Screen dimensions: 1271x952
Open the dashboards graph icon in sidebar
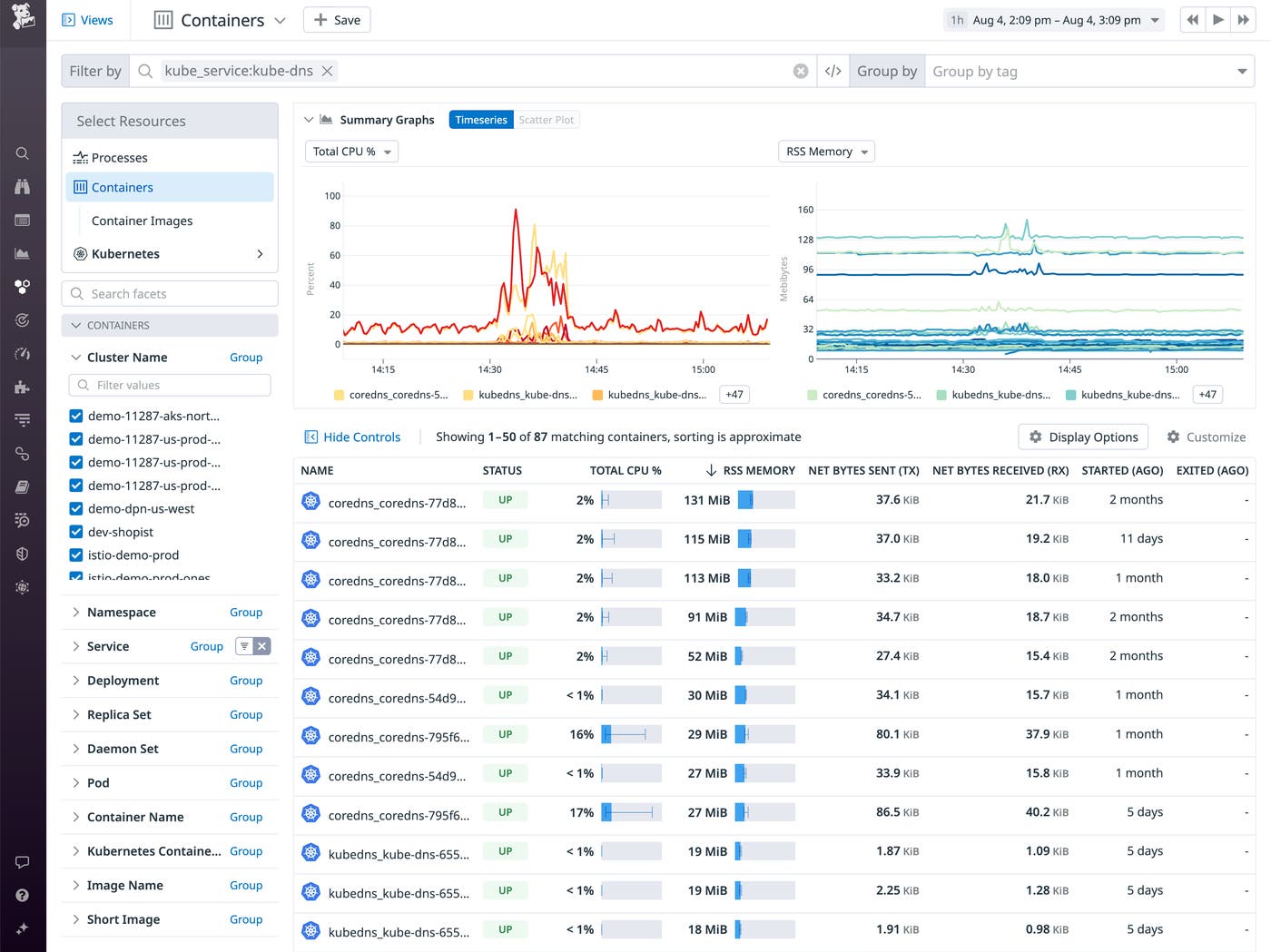click(x=23, y=253)
